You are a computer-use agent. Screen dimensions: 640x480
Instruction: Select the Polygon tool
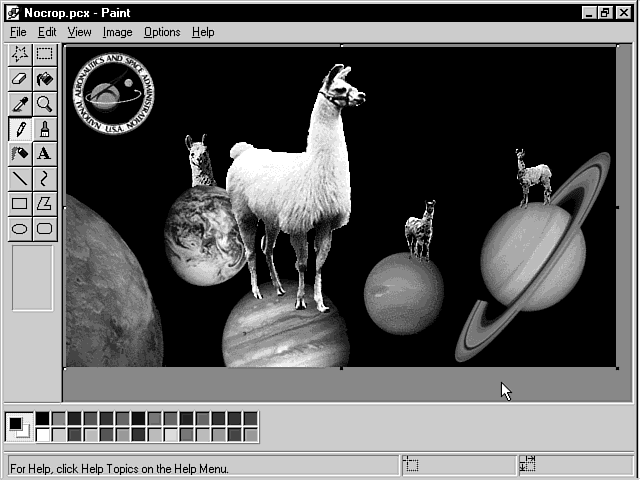[44, 204]
